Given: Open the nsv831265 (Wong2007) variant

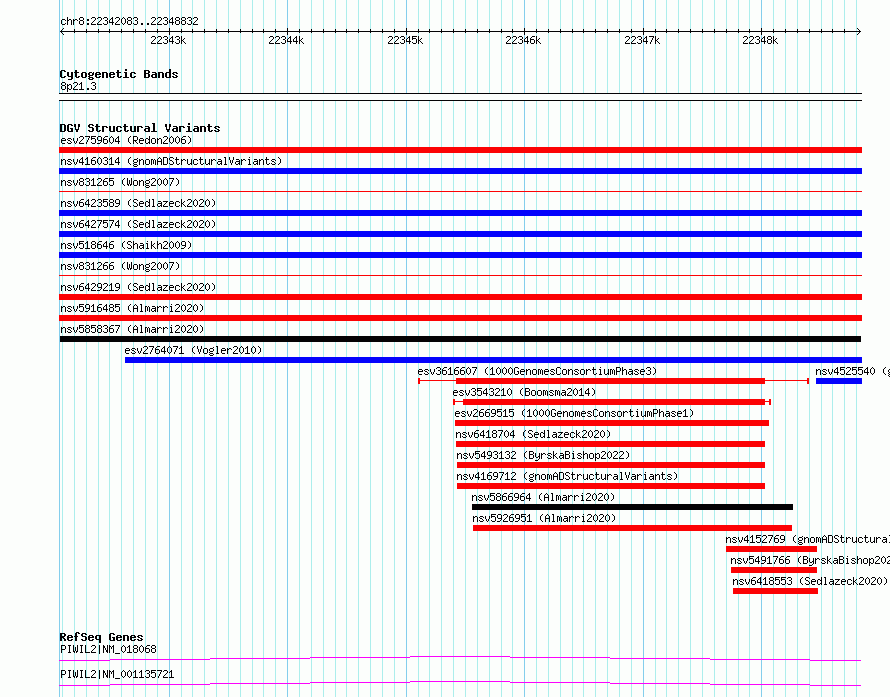Looking at the screenshot, I should click(x=120, y=182).
